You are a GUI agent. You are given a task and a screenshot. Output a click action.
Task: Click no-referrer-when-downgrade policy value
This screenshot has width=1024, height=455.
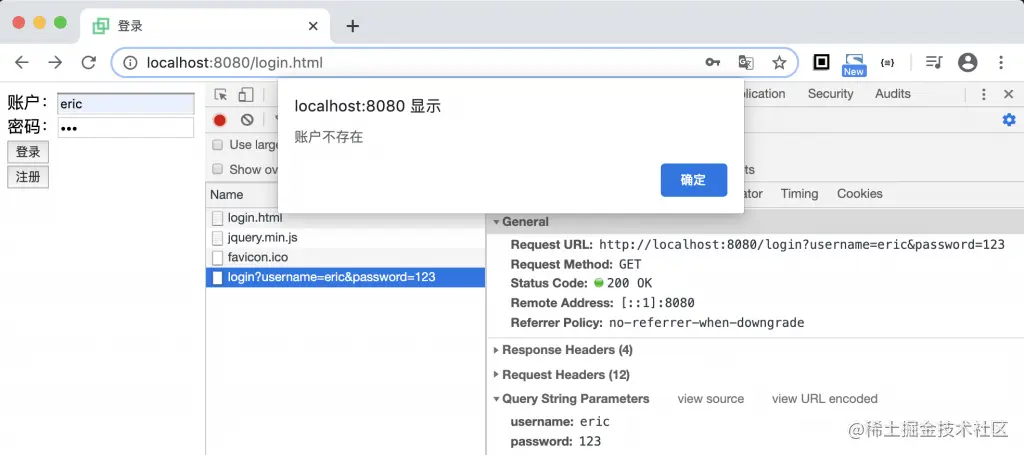[x=706, y=322]
